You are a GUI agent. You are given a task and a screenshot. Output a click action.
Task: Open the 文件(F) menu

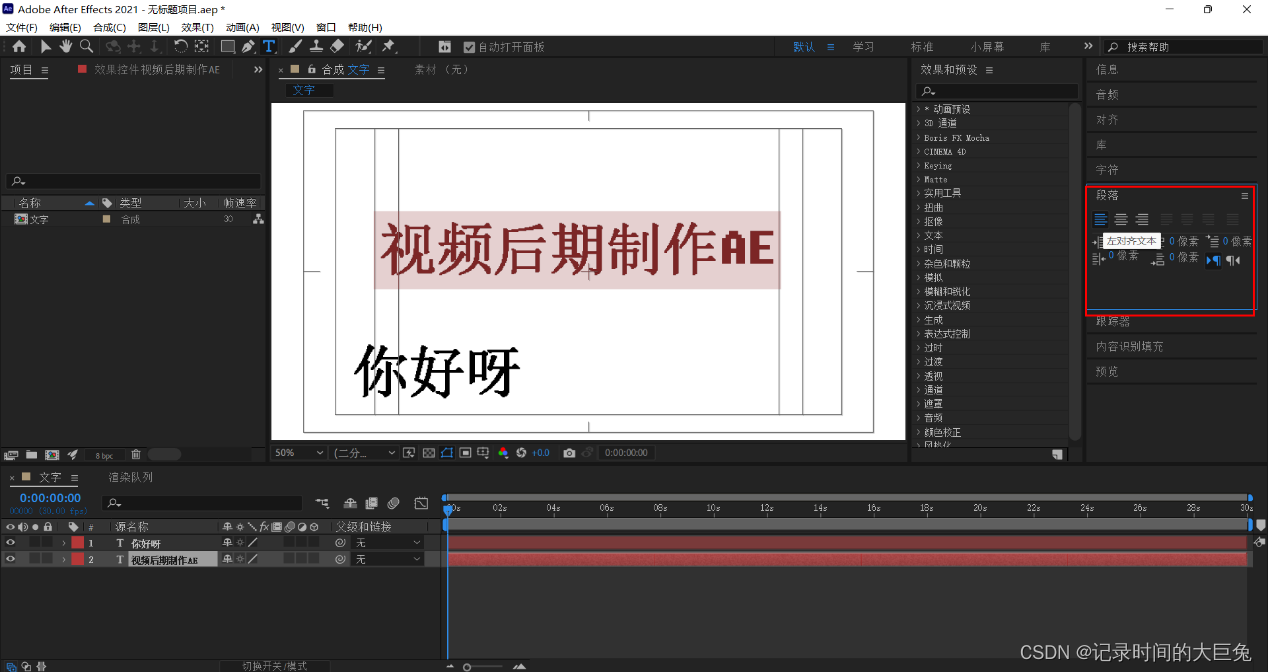click(21, 28)
